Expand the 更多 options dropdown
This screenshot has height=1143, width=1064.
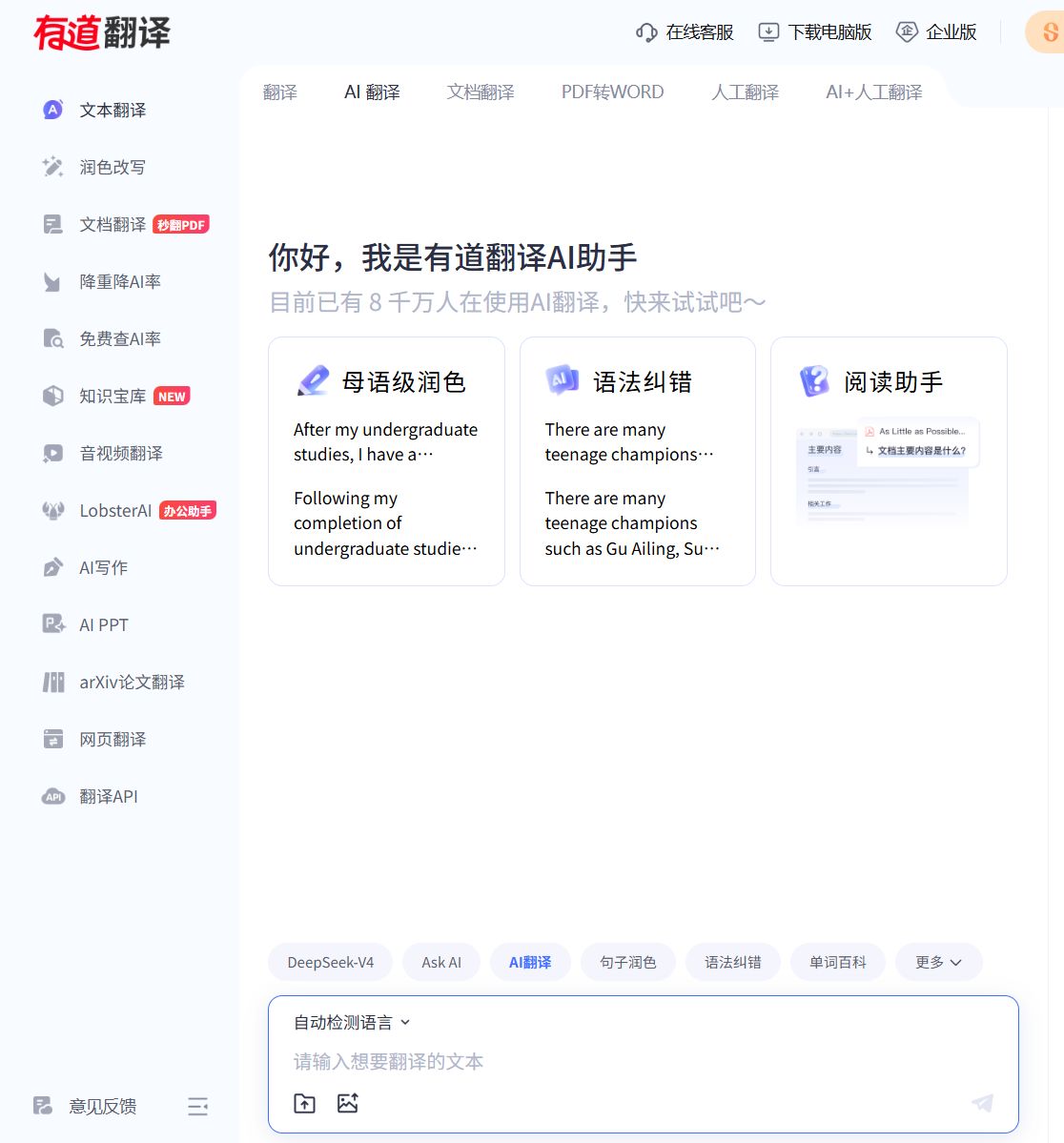(x=938, y=962)
